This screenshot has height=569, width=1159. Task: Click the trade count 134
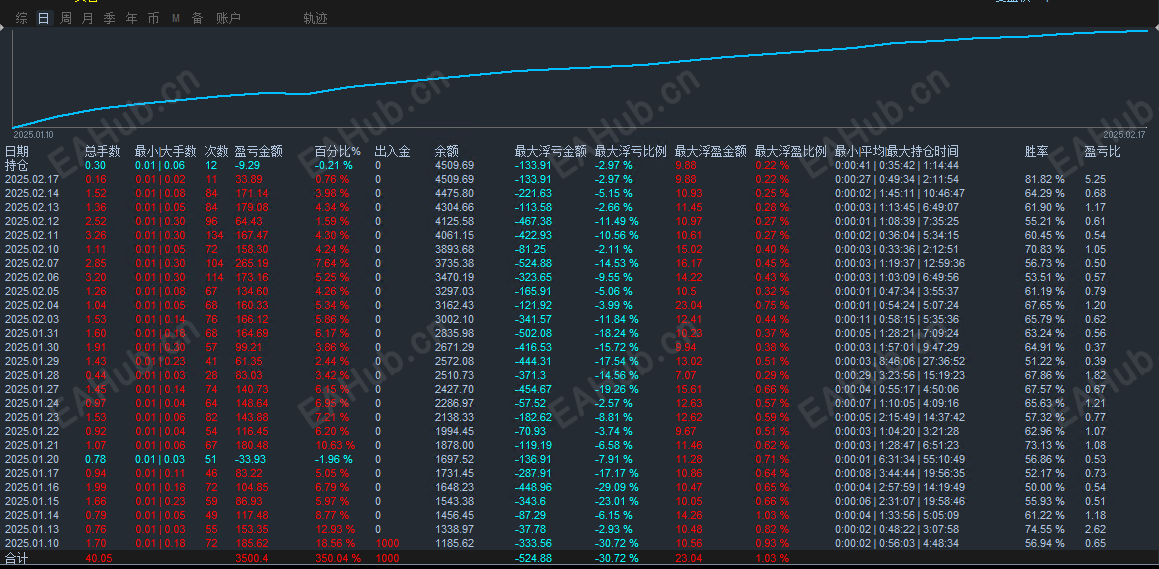point(214,236)
